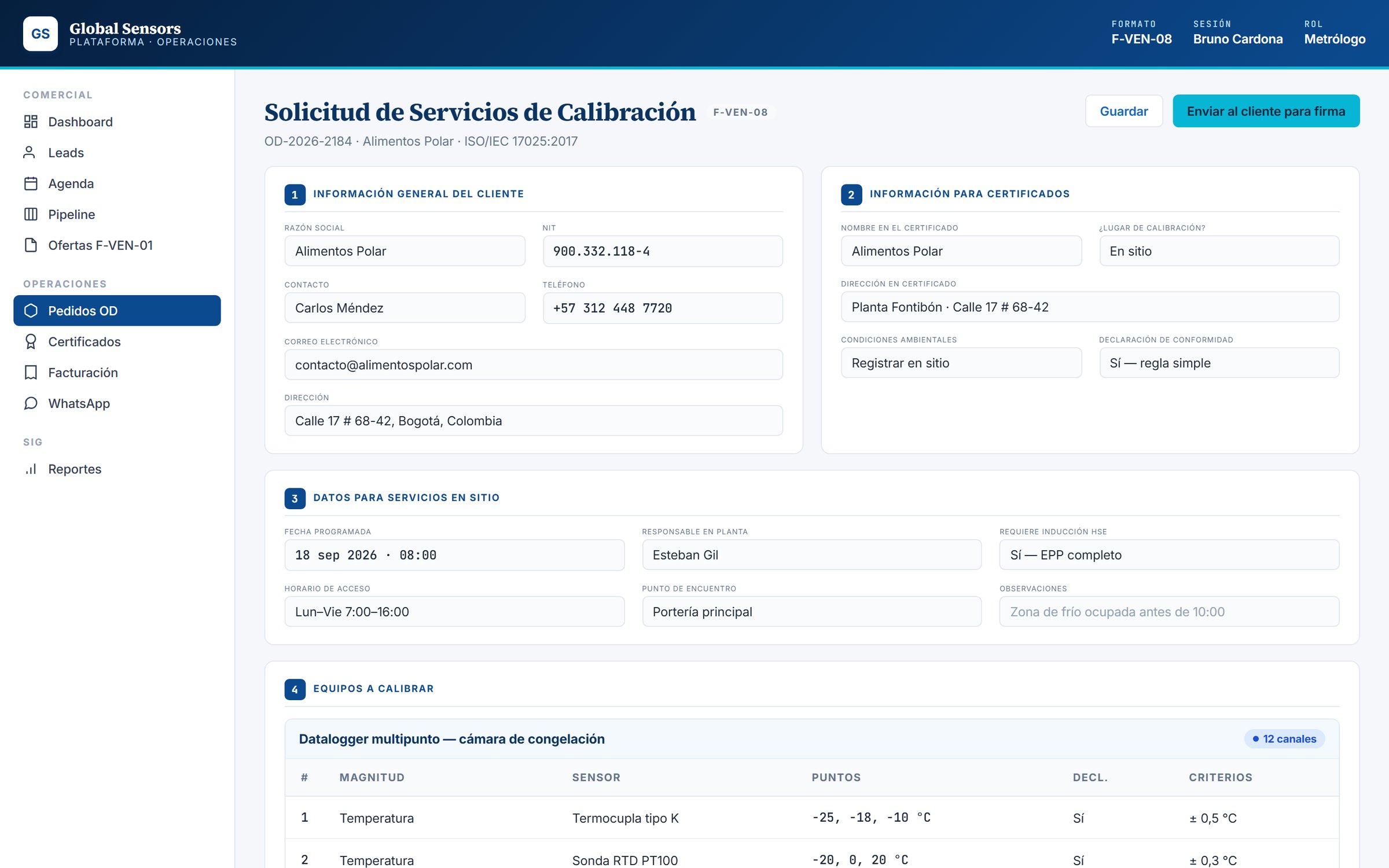This screenshot has width=1389, height=868.
Task: Click the Ofertas F-VEN-01 document icon
Action: [31, 245]
